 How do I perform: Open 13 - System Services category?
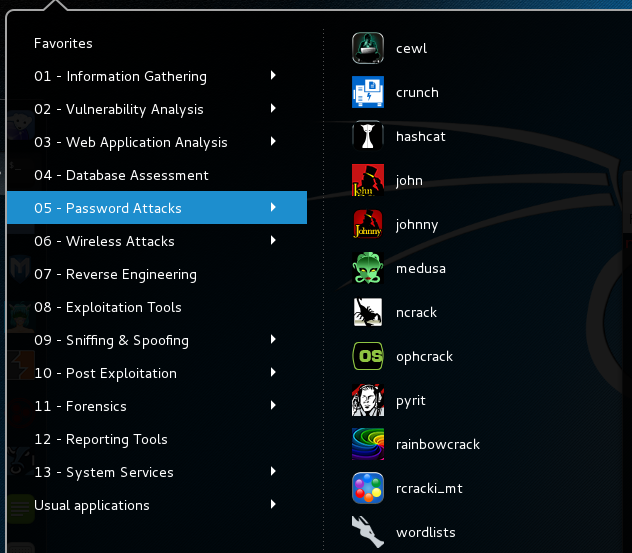(x=157, y=472)
